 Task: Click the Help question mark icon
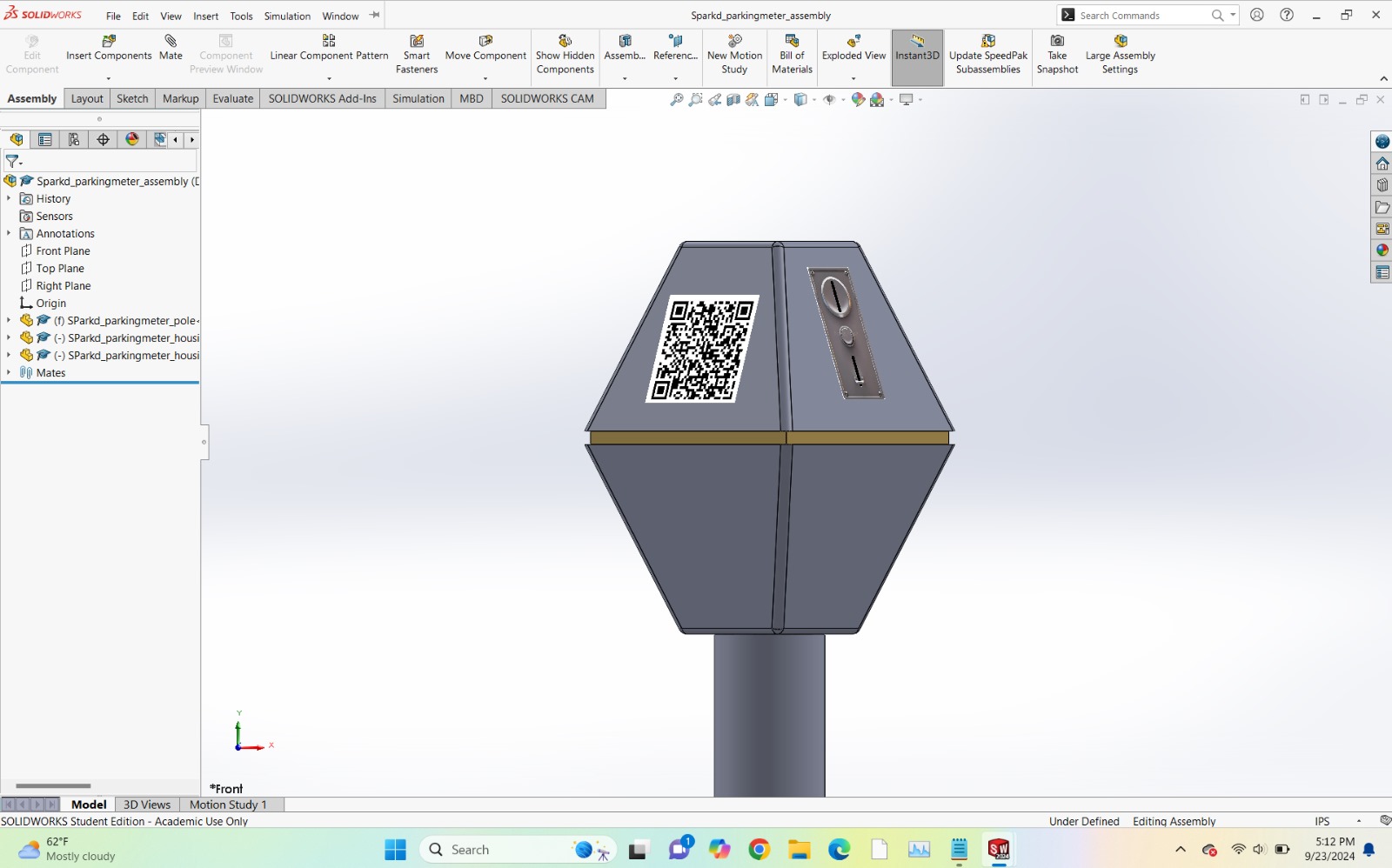coord(1287,15)
